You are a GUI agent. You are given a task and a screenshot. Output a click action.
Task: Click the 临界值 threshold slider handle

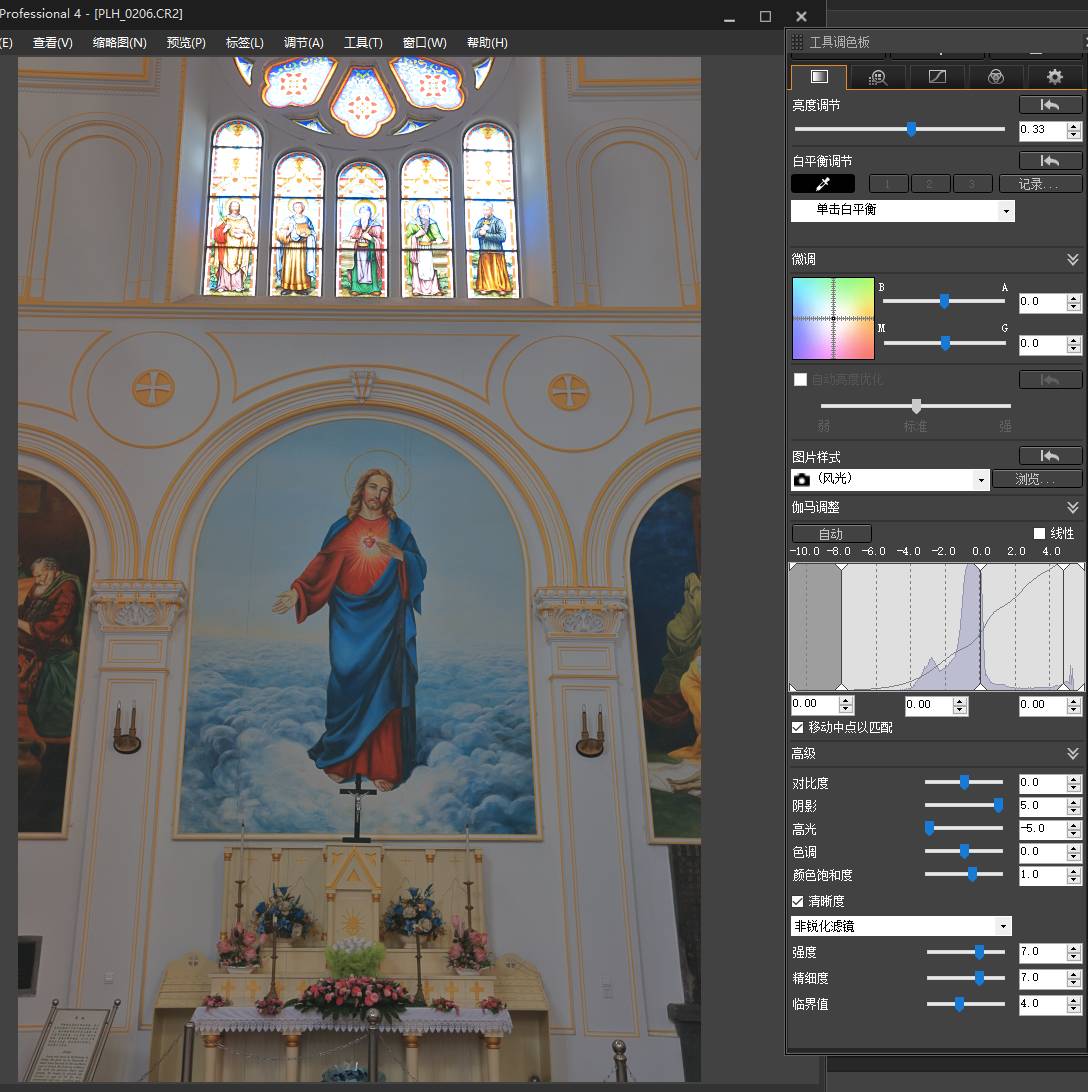click(959, 1004)
